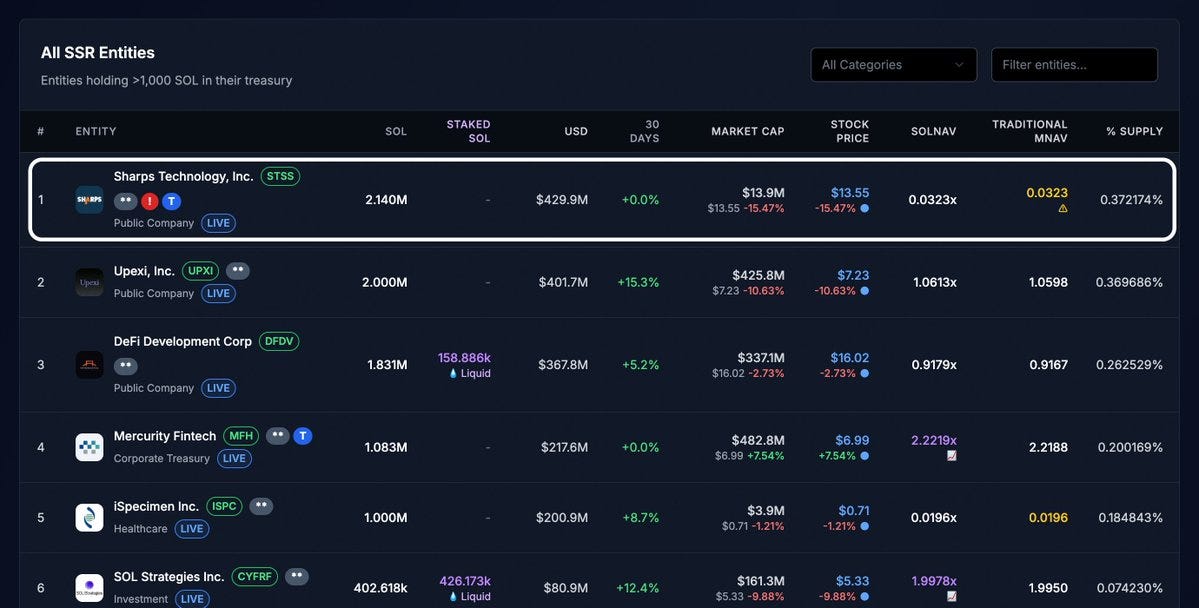Click the quote badge next to MFH ticker
The height and width of the screenshot is (608, 1199).
(278, 436)
